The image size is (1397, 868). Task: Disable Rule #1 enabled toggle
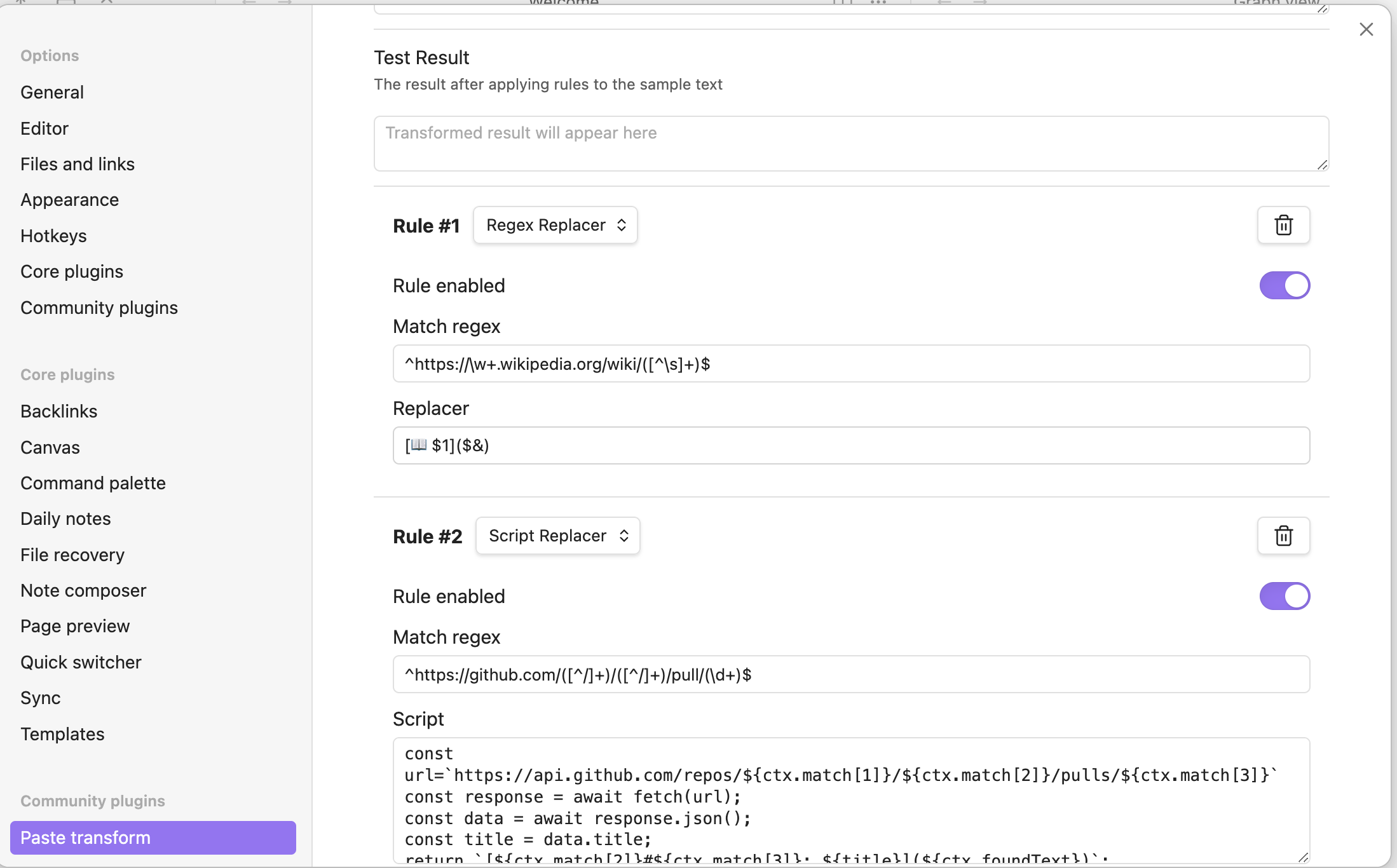click(x=1285, y=285)
